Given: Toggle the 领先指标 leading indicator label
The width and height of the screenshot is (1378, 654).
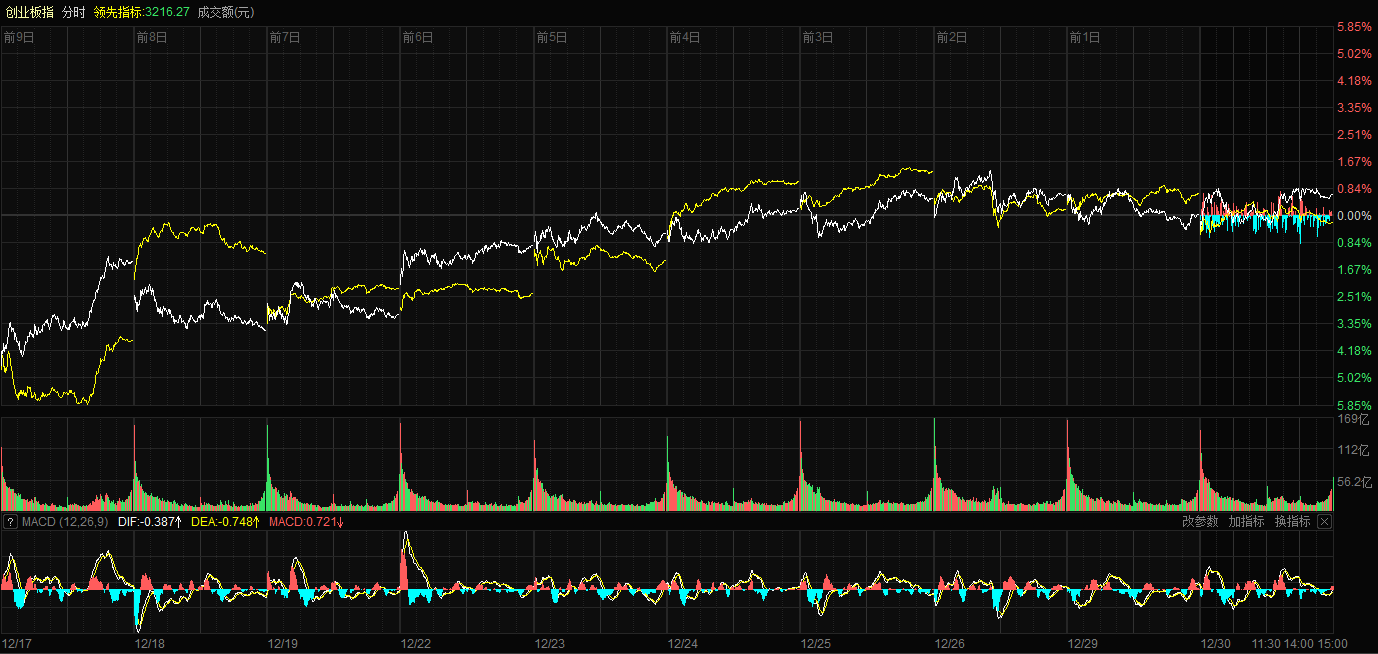Looking at the screenshot, I should pos(118,12).
